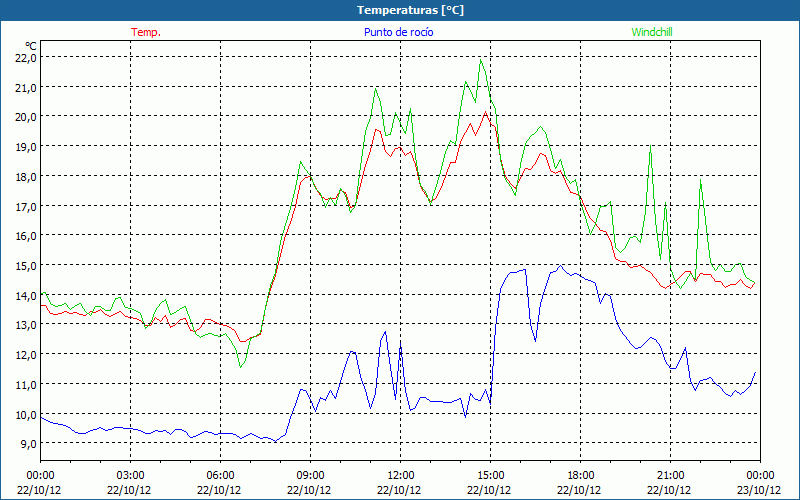
Task: Click the 14,0 y-axis value
Action: pyautogui.click(x=26, y=296)
